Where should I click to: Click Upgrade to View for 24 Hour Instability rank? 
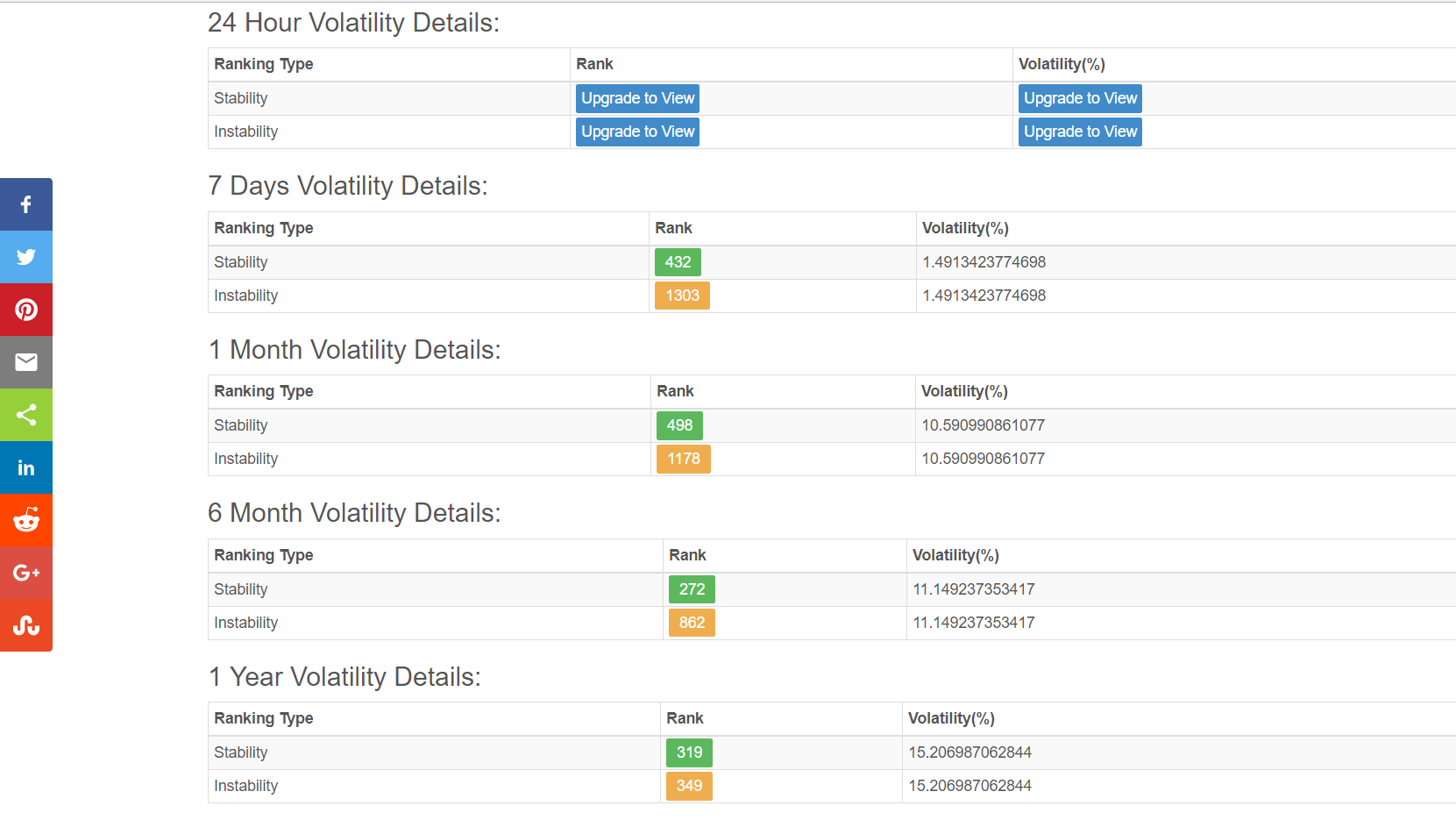(x=637, y=132)
